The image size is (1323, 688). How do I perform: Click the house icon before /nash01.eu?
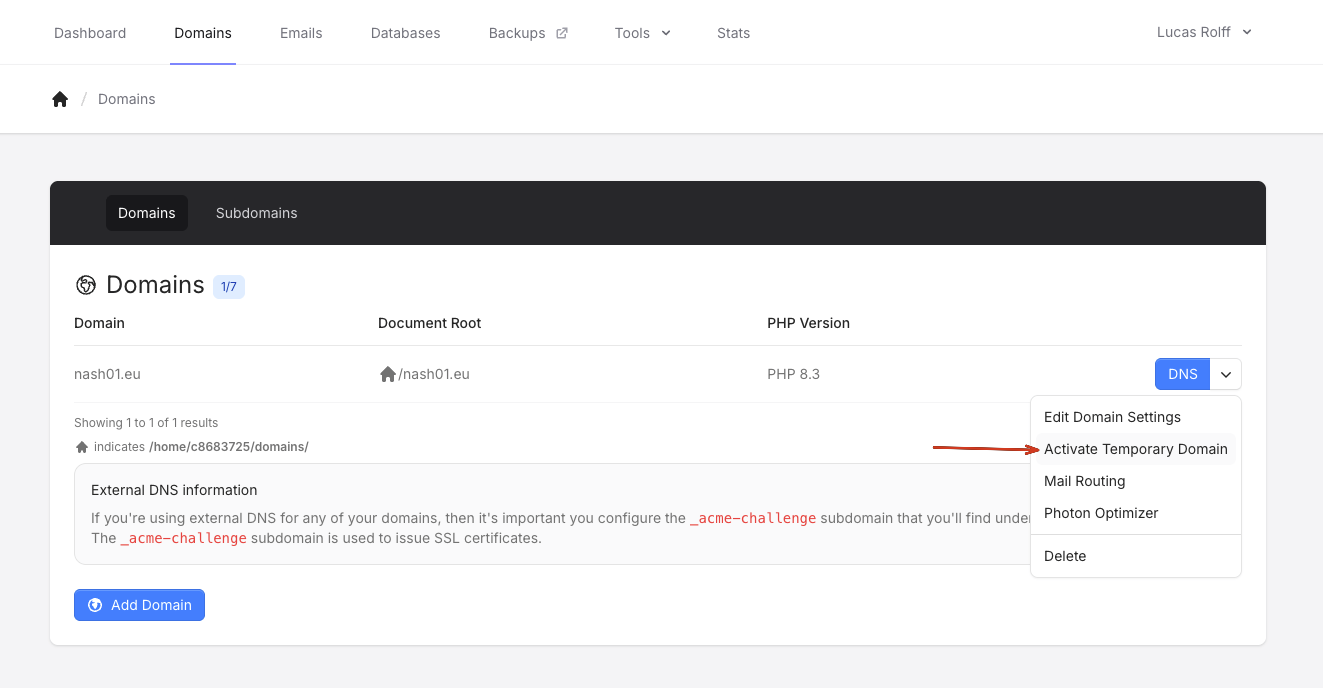[x=388, y=374]
